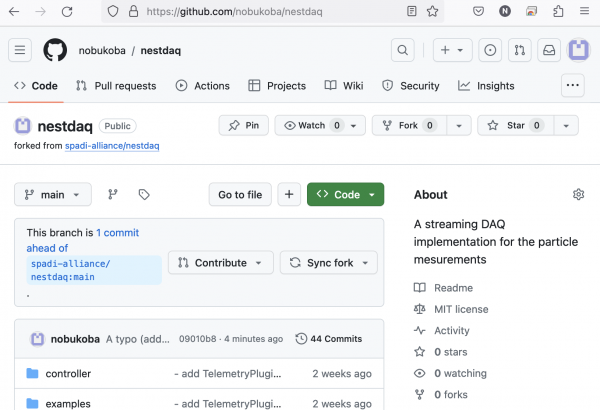Open the Firefox application hamburger menu
600x410 pixels.
[x=584, y=11]
